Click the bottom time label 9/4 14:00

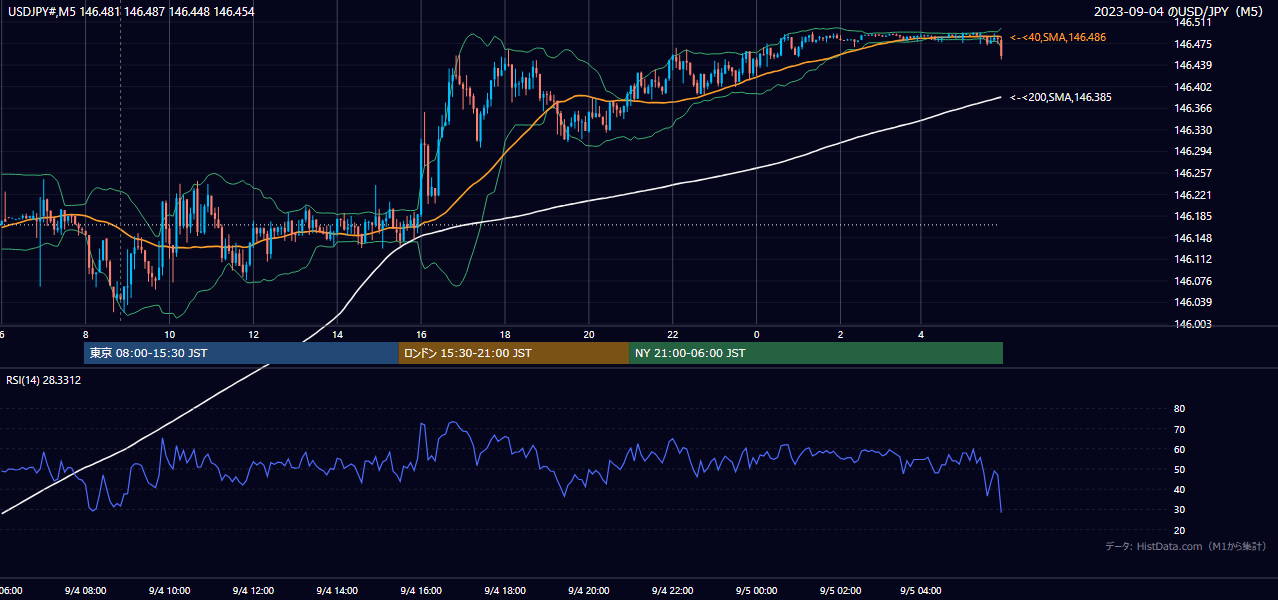(337, 590)
